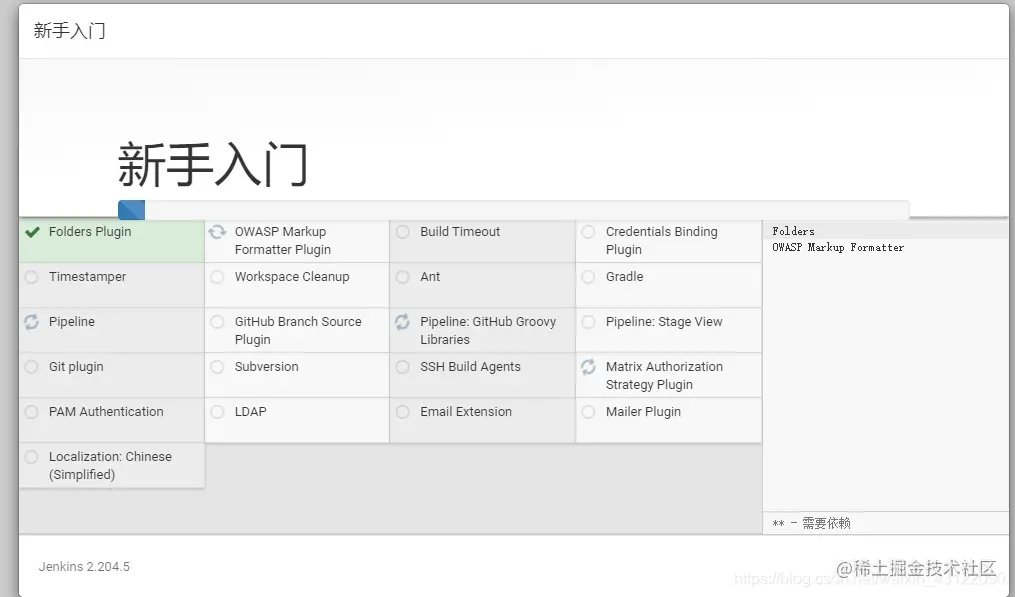Viewport: 1015px width, 597px height.
Task: Click the PAM Authentication status circle
Action: click(31, 412)
